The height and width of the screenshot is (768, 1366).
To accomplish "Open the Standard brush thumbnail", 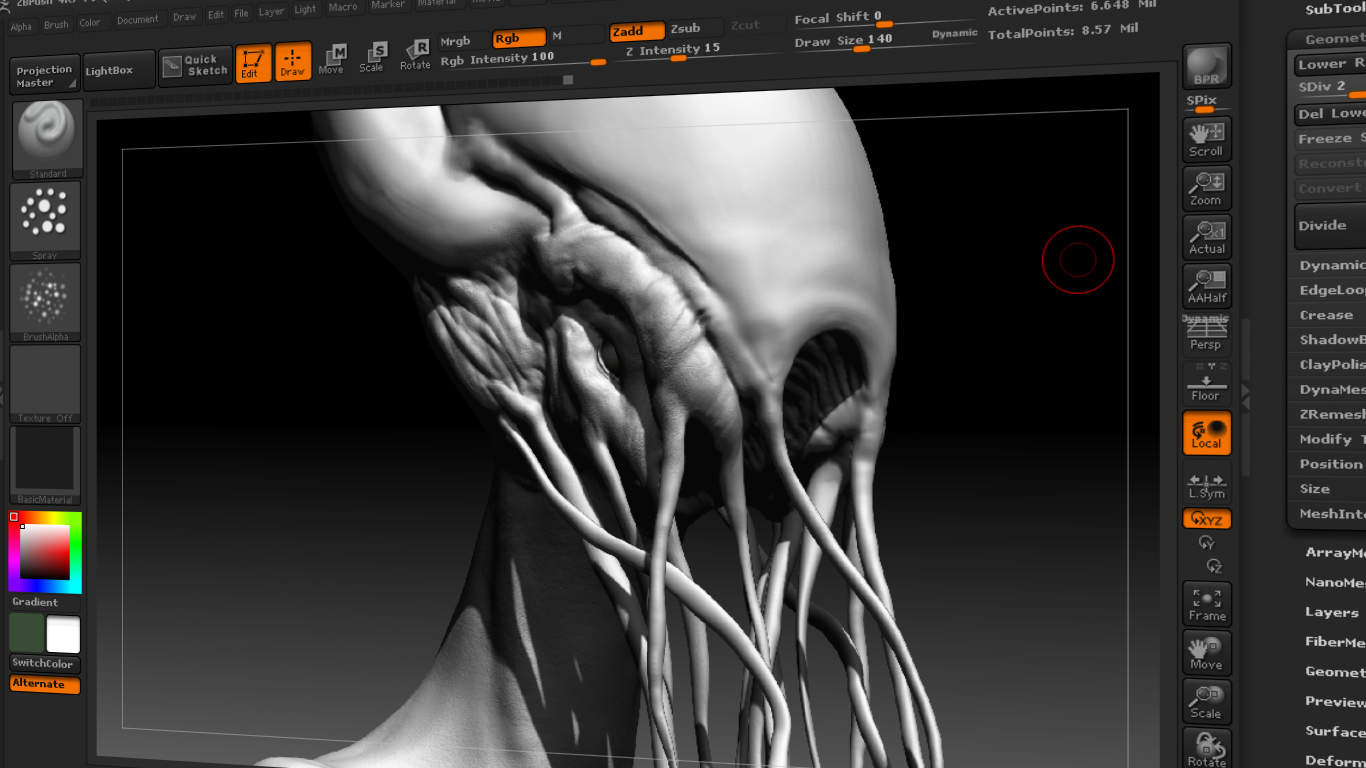I will click(46, 140).
